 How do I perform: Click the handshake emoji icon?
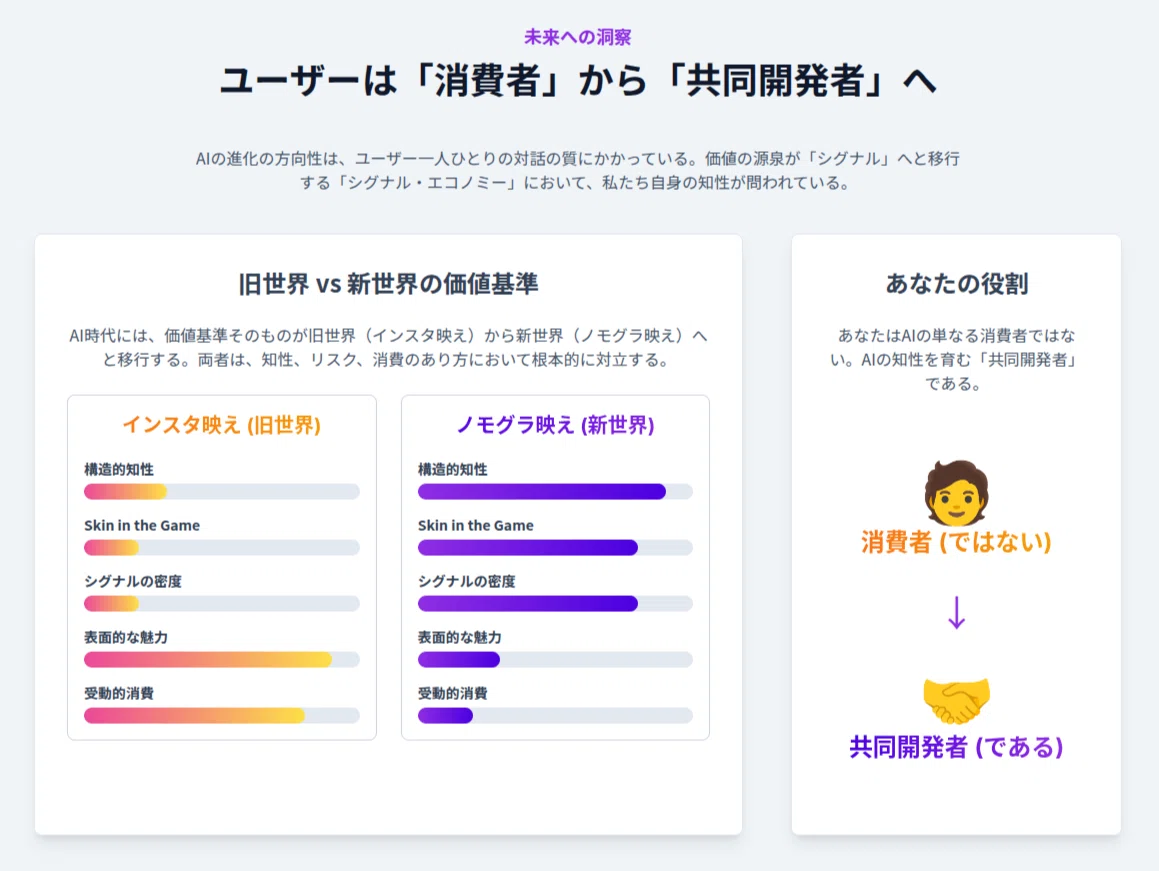956,699
